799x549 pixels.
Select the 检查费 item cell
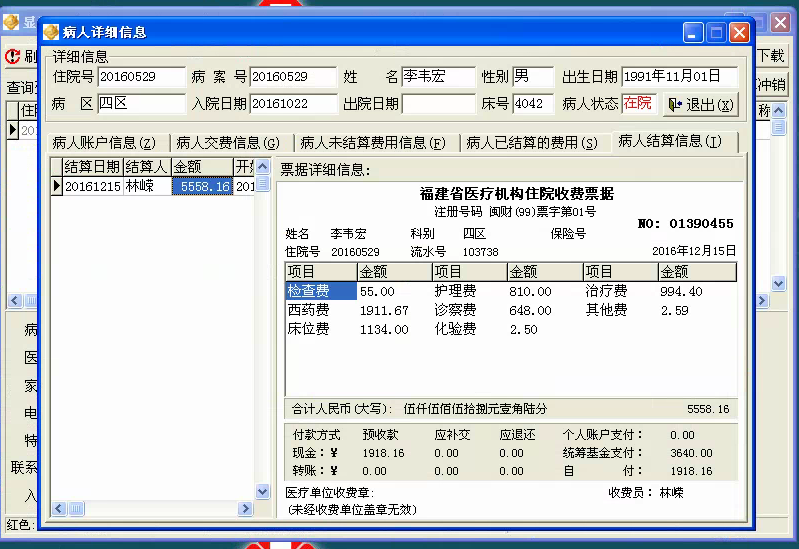pos(321,291)
